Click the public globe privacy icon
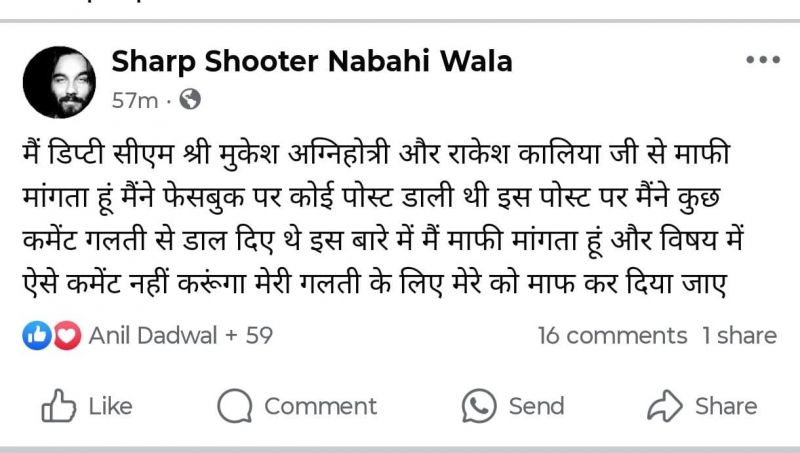 (190, 100)
